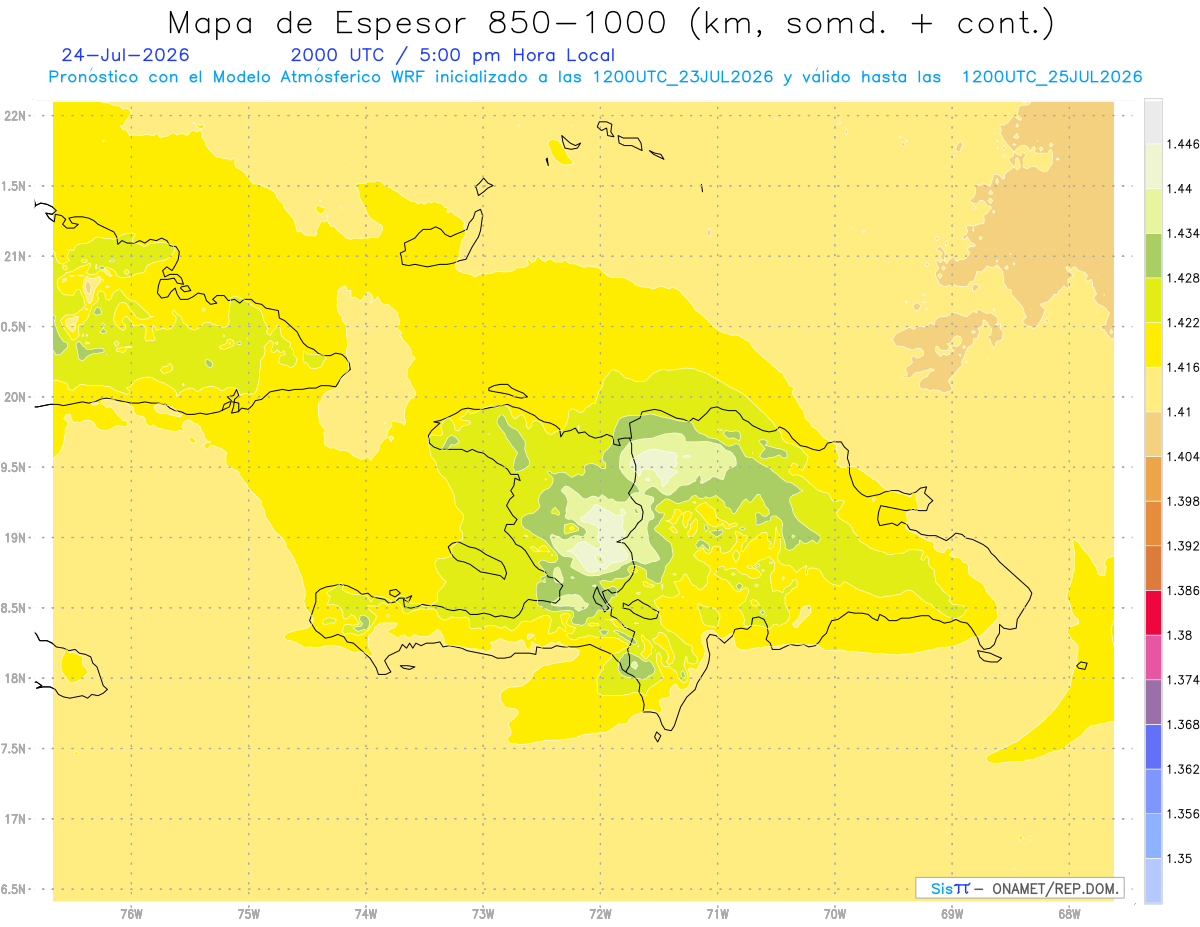Click the 20N latitude label
Screen dimensions: 1200x927
15,397
